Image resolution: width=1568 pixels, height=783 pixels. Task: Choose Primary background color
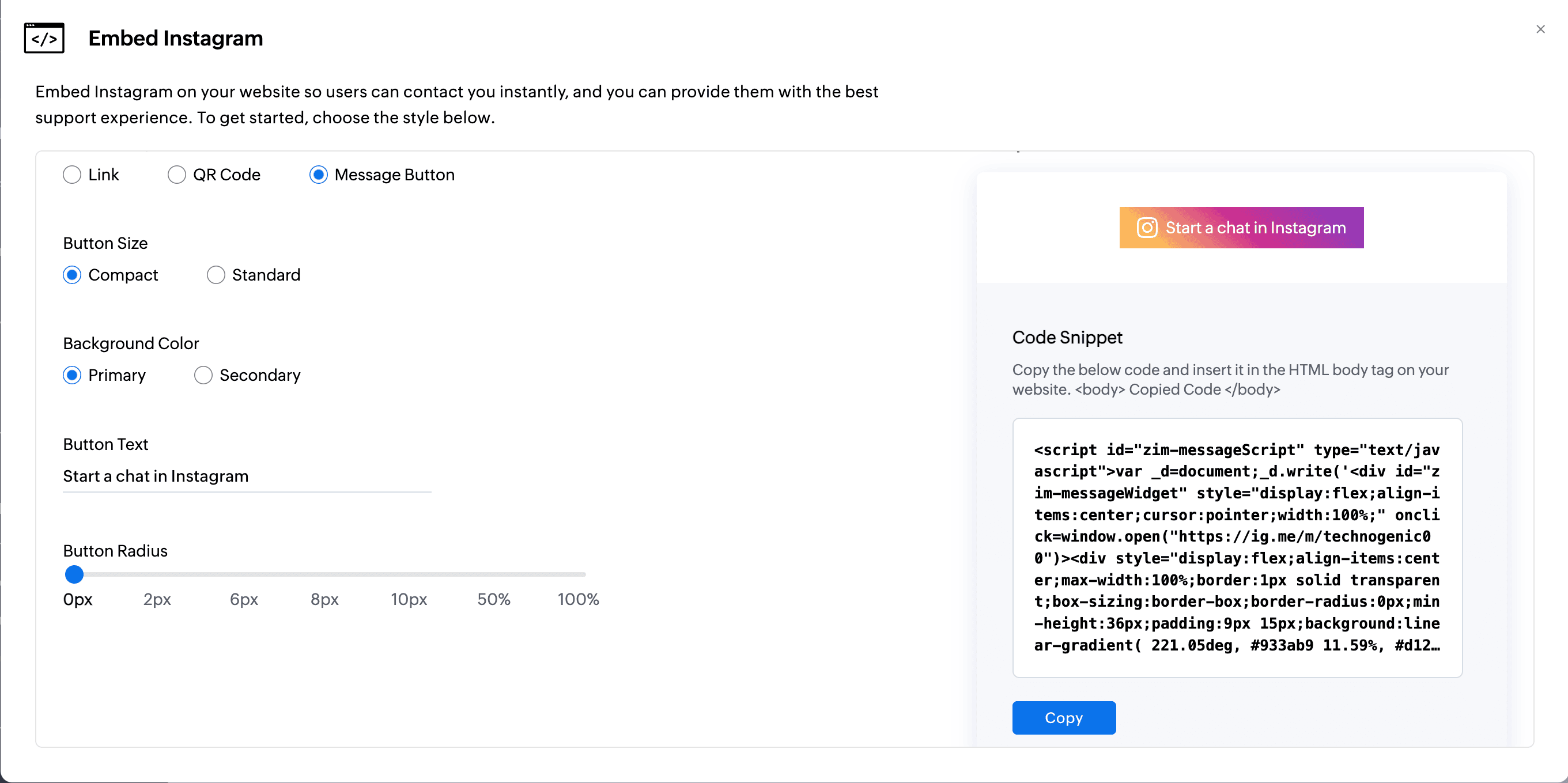[x=72, y=376]
